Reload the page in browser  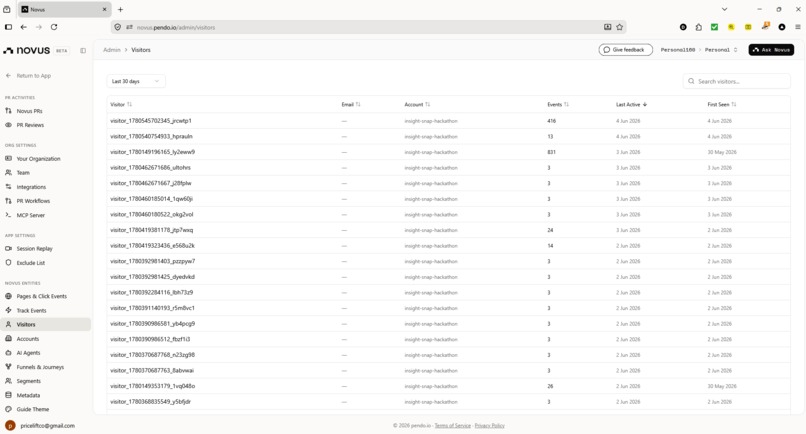(x=54, y=27)
